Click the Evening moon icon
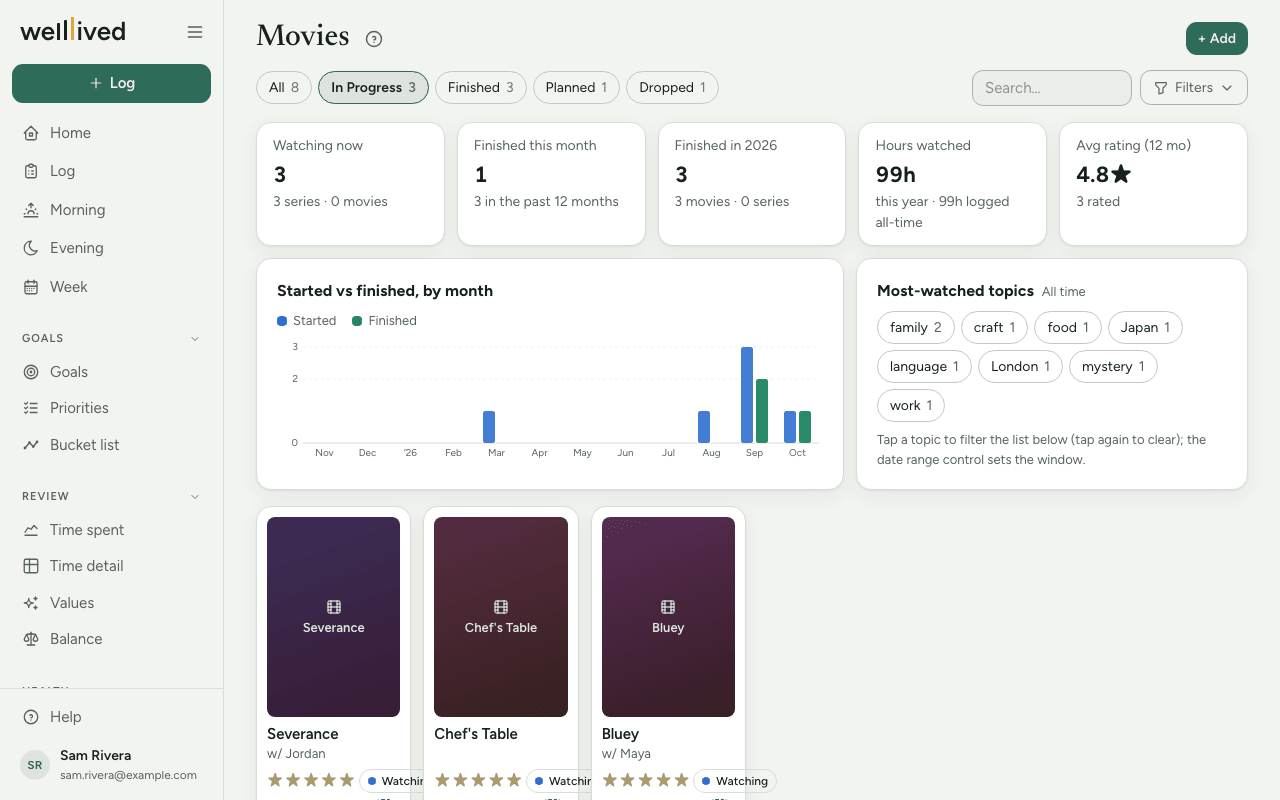This screenshot has width=1280, height=800. tap(31, 248)
